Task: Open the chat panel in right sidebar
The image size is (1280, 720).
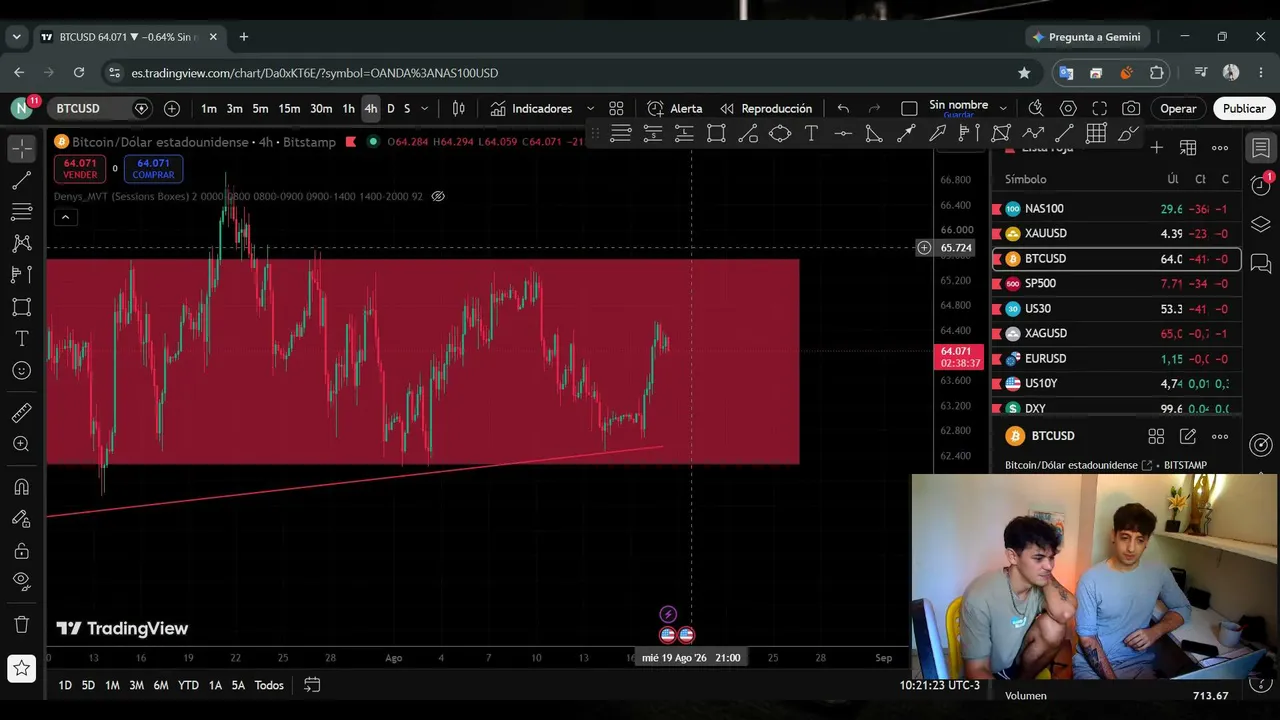Action: (x=1261, y=264)
